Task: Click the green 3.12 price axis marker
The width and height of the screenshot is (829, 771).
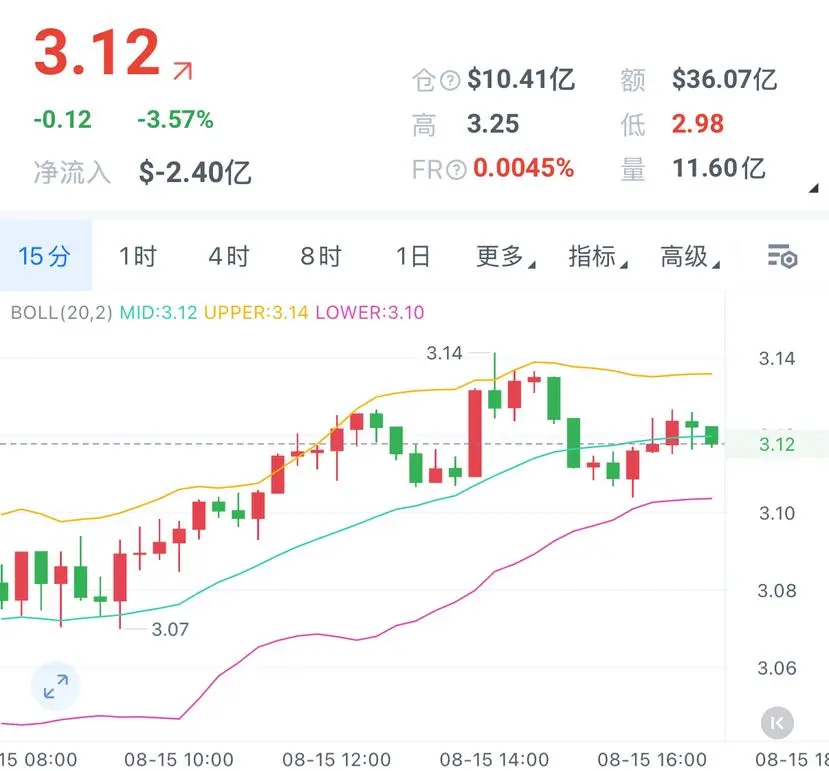Action: pyautogui.click(x=777, y=444)
